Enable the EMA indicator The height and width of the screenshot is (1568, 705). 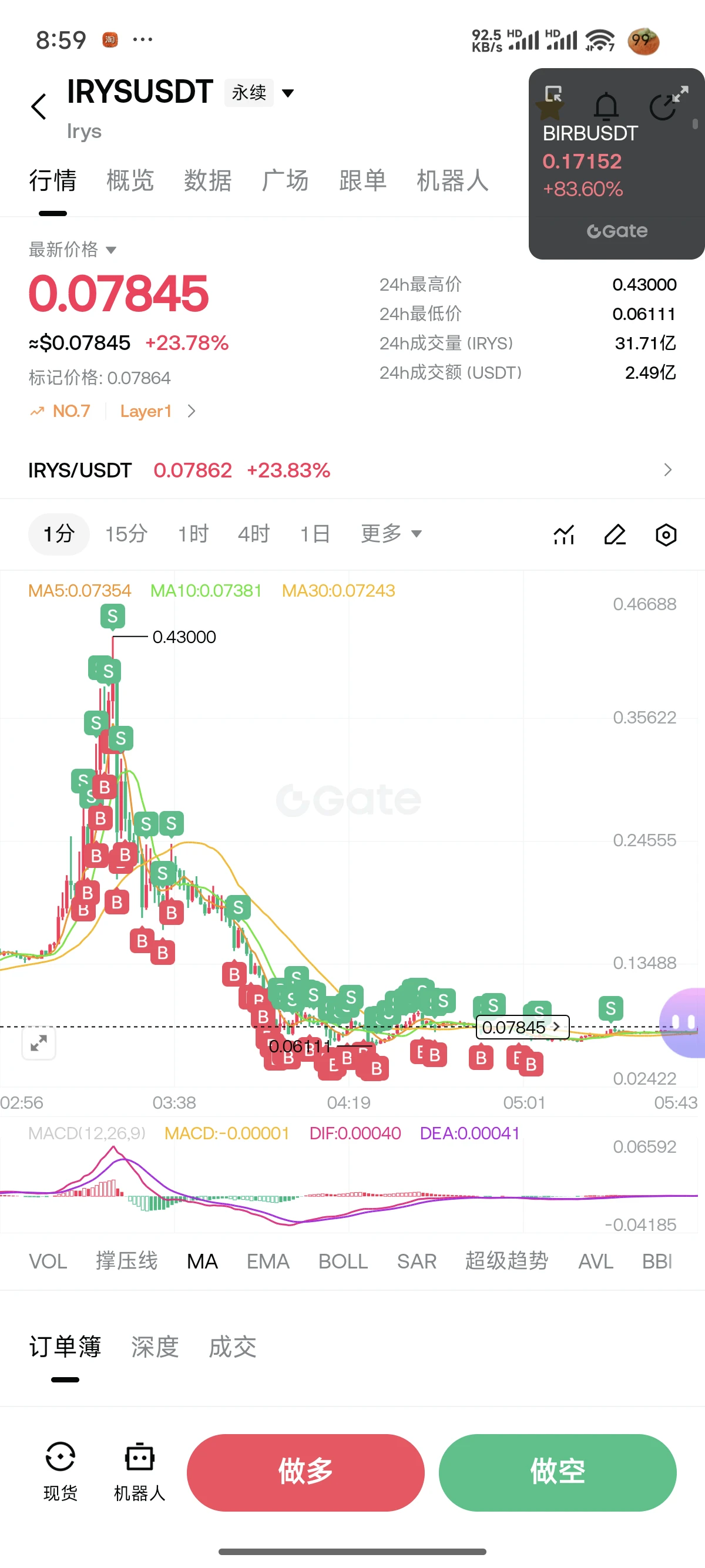(268, 1261)
